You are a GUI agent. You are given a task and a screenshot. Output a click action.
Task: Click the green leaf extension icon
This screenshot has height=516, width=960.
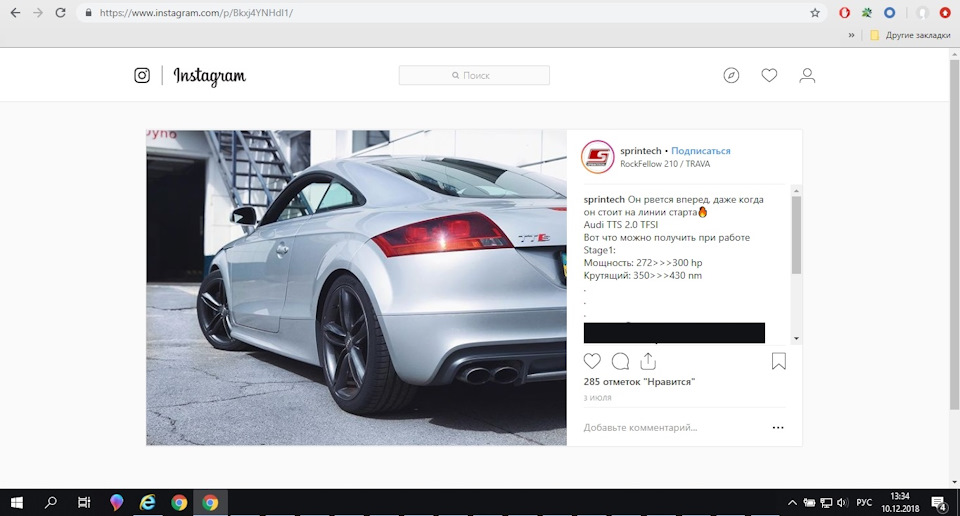[866, 13]
